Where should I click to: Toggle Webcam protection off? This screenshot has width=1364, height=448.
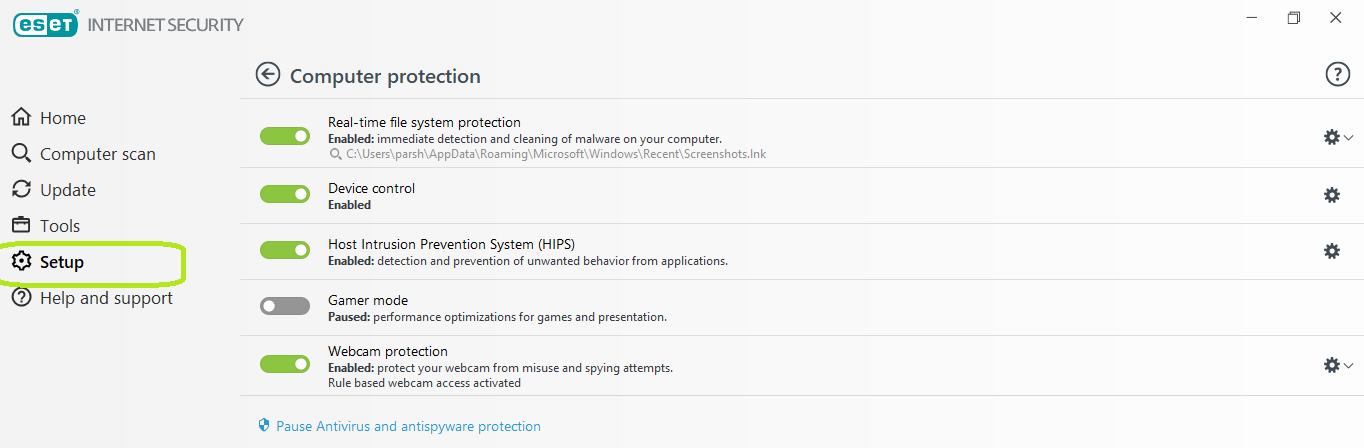[x=285, y=364]
